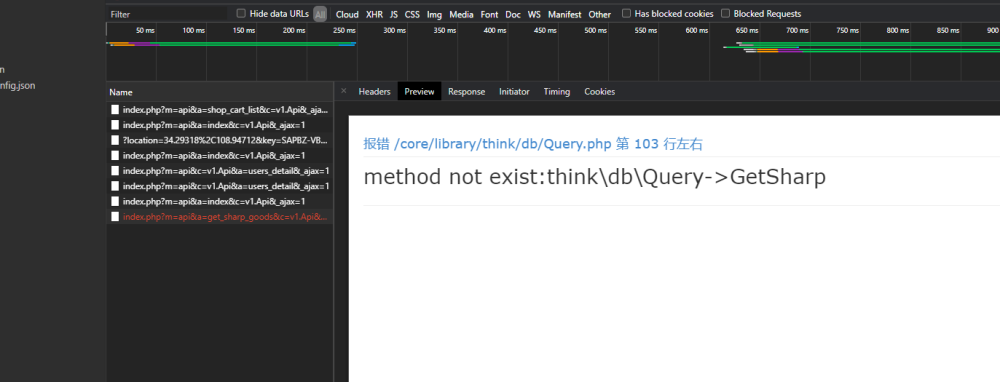The image size is (1000, 382).
Task: Enable Blocked Requests checkbox
Action: [x=726, y=13]
